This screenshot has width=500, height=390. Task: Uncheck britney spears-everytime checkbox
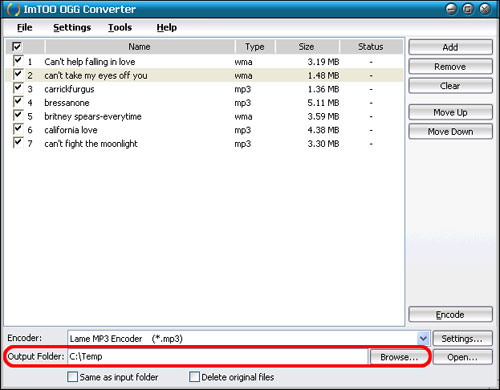click(x=18, y=115)
